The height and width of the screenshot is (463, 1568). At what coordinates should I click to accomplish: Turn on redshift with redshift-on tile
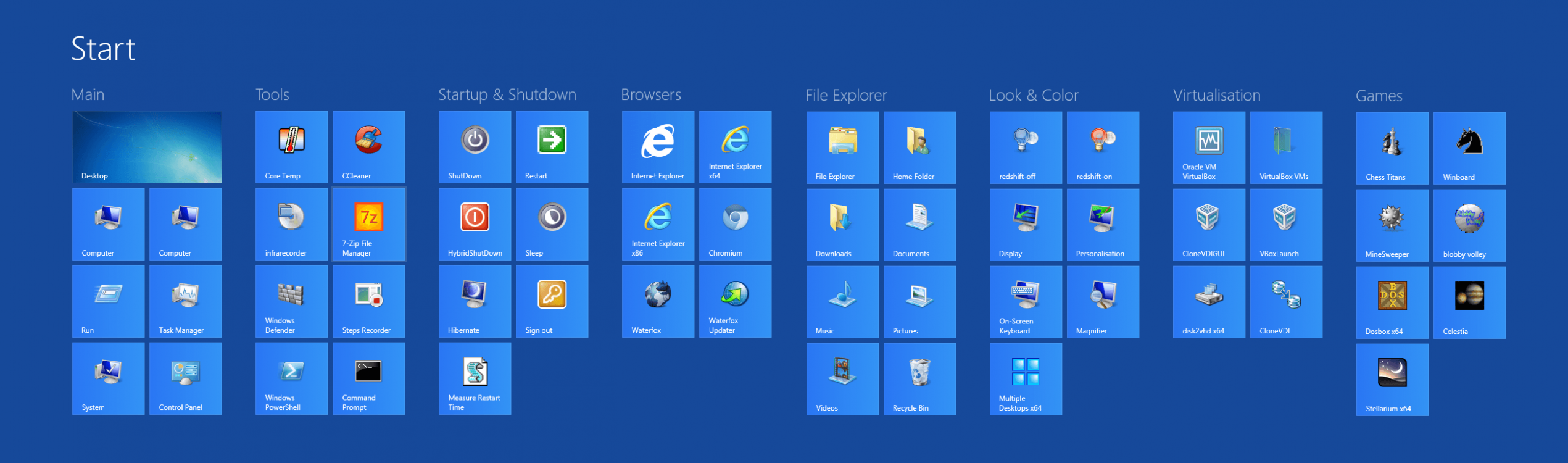(1103, 148)
